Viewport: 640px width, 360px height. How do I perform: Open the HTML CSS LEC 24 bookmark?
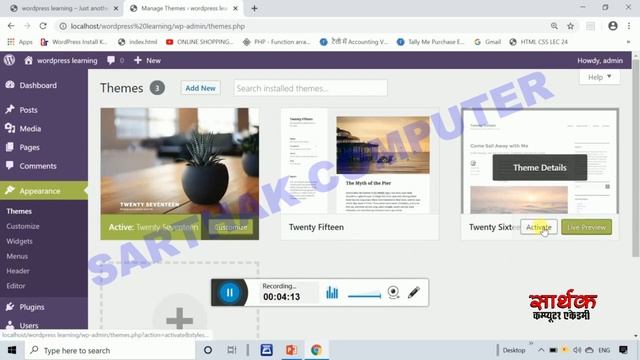point(539,42)
